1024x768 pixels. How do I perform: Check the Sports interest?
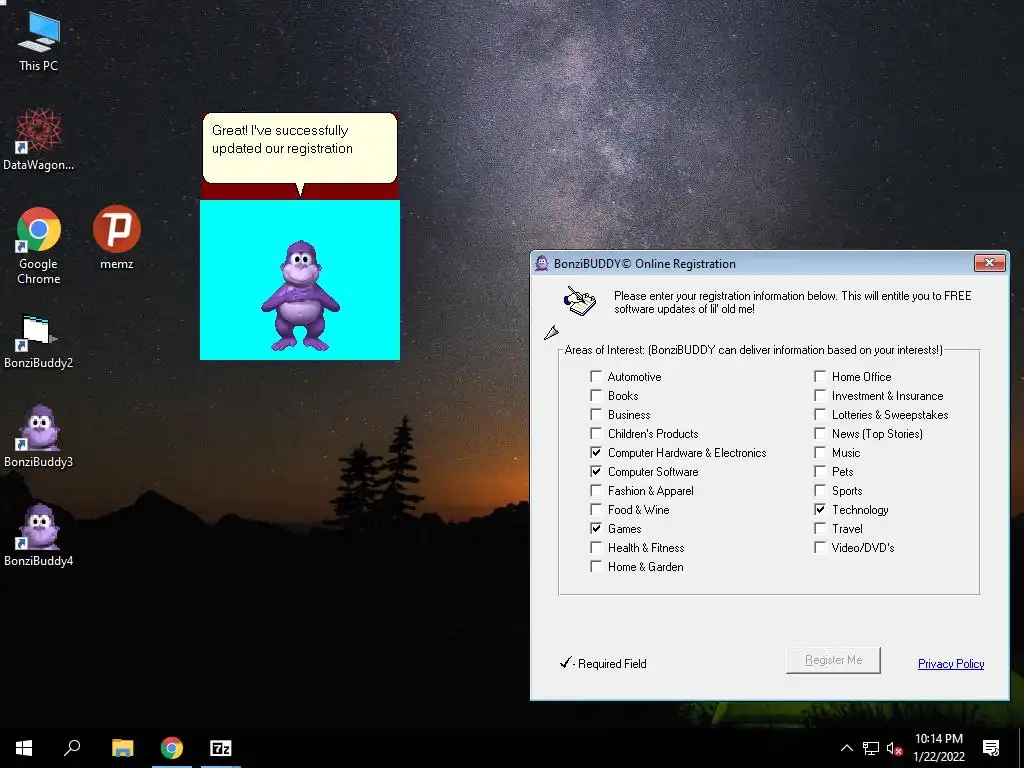820,490
